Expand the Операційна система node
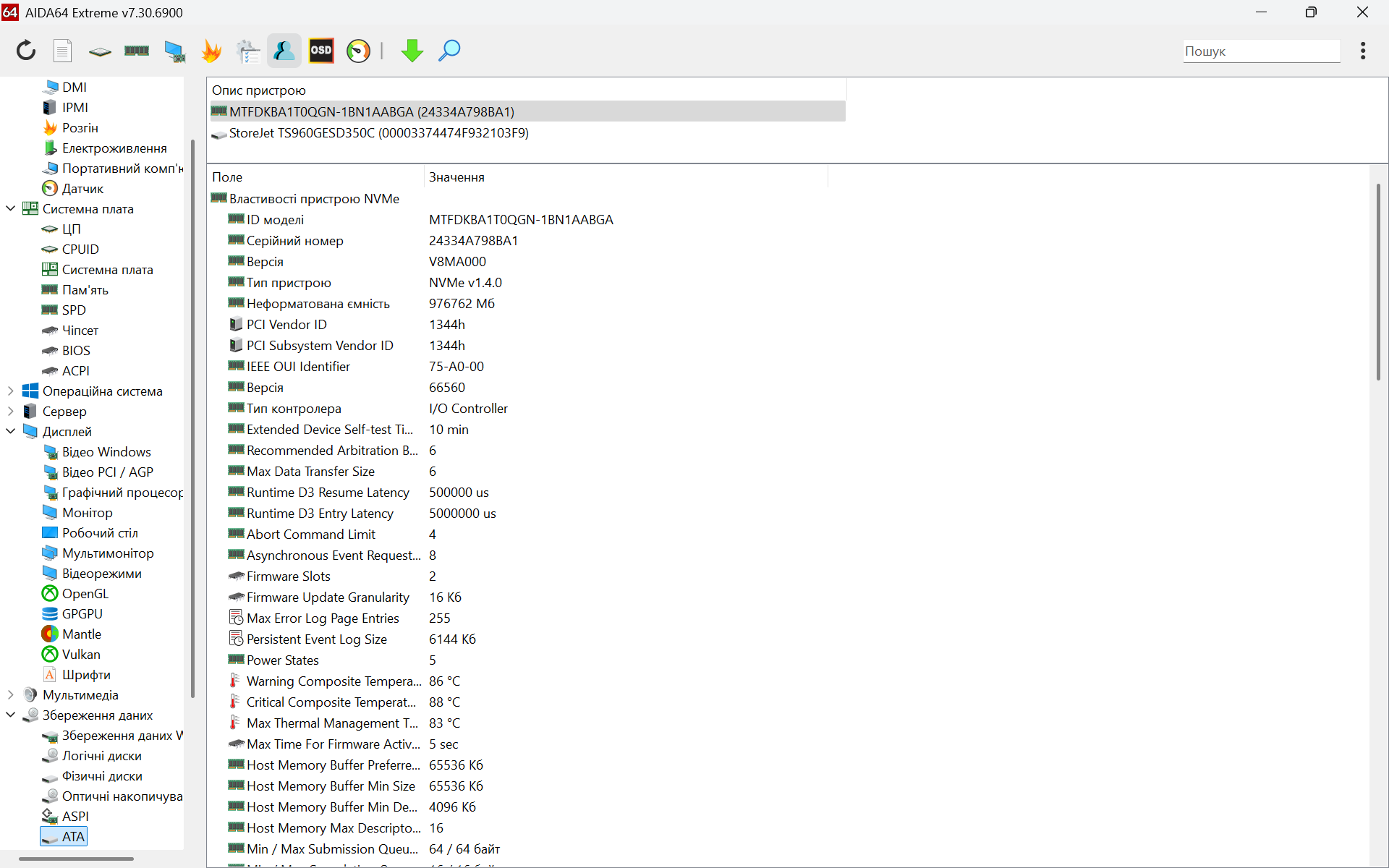This screenshot has width=1389, height=868. coord(10,391)
